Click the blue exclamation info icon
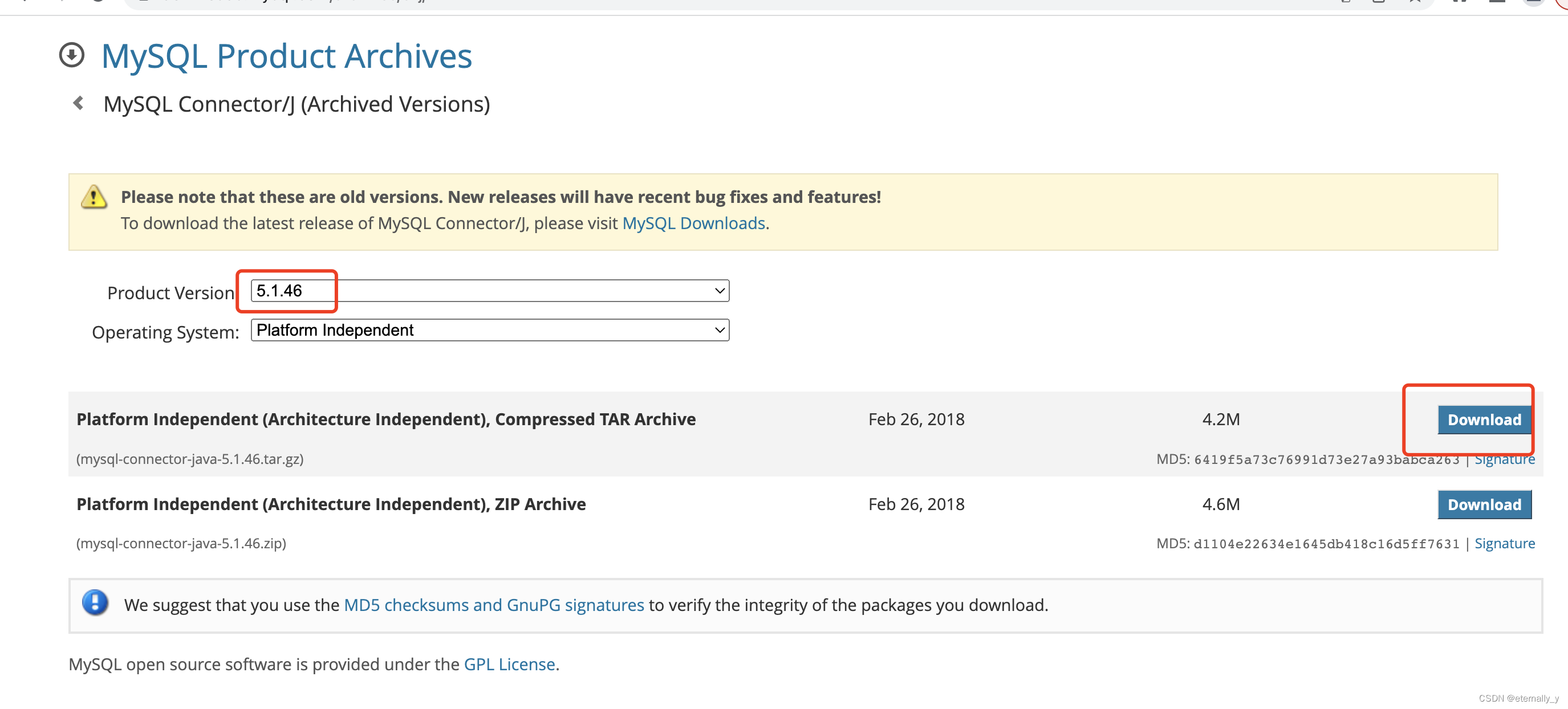 tap(95, 603)
